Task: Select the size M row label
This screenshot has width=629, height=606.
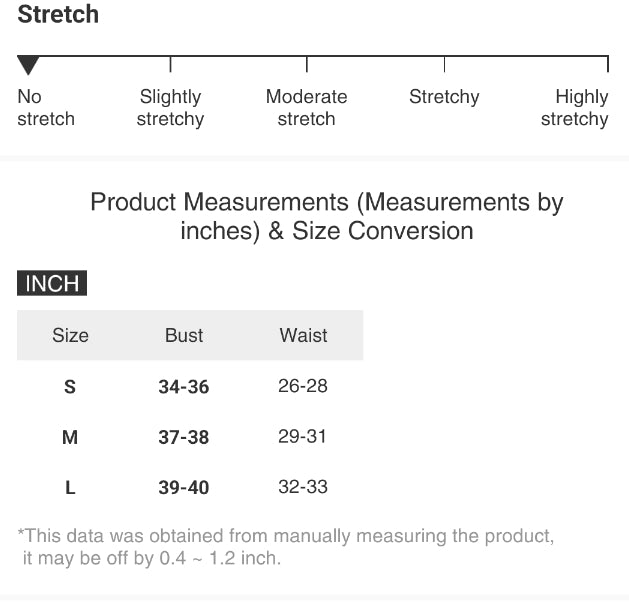Action: click(x=70, y=438)
